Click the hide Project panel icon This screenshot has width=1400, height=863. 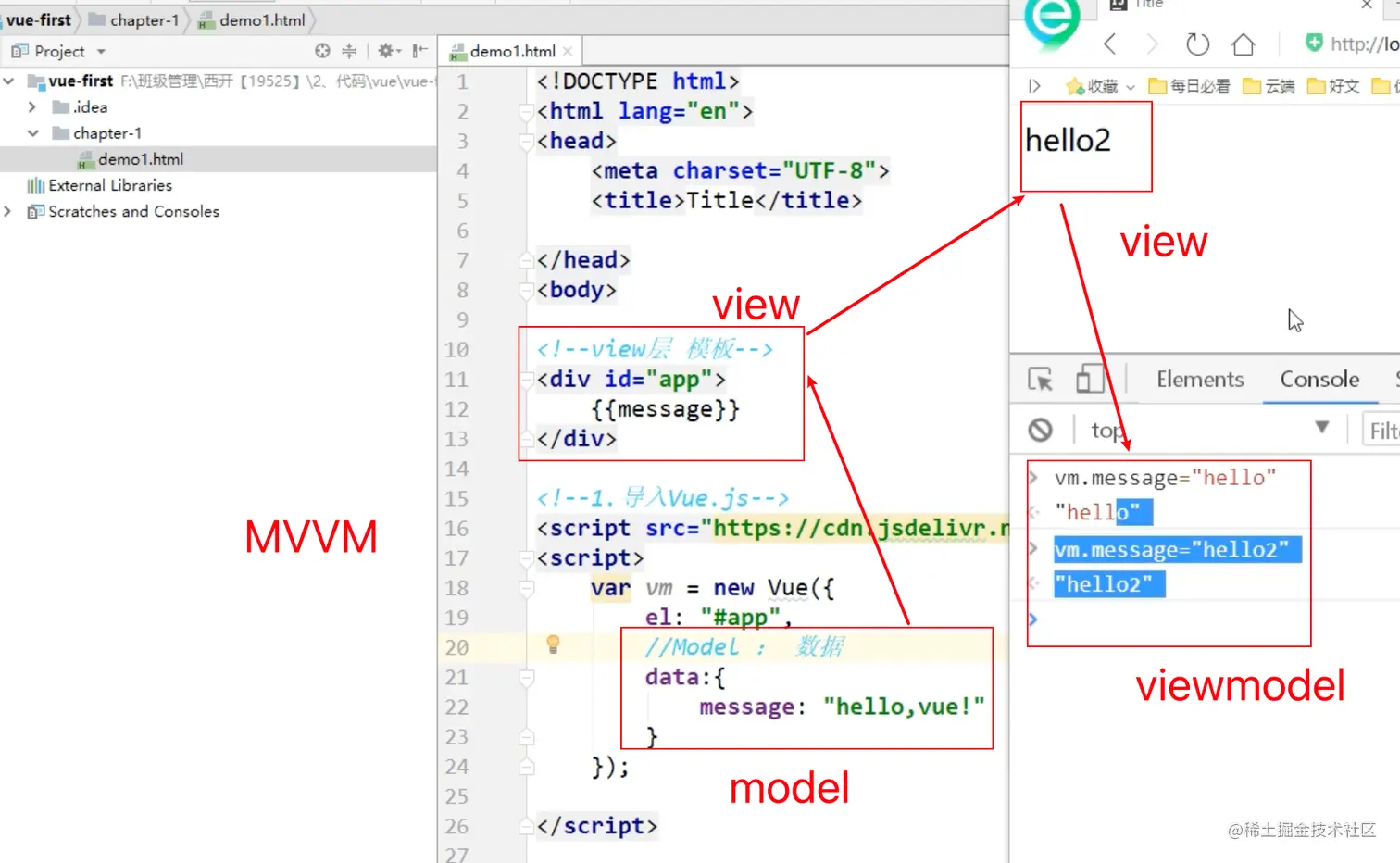[x=419, y=51]
